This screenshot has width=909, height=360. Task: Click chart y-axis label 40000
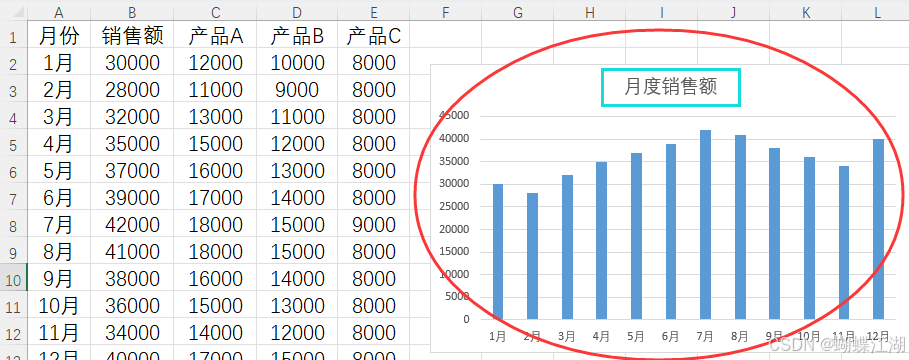455,139
